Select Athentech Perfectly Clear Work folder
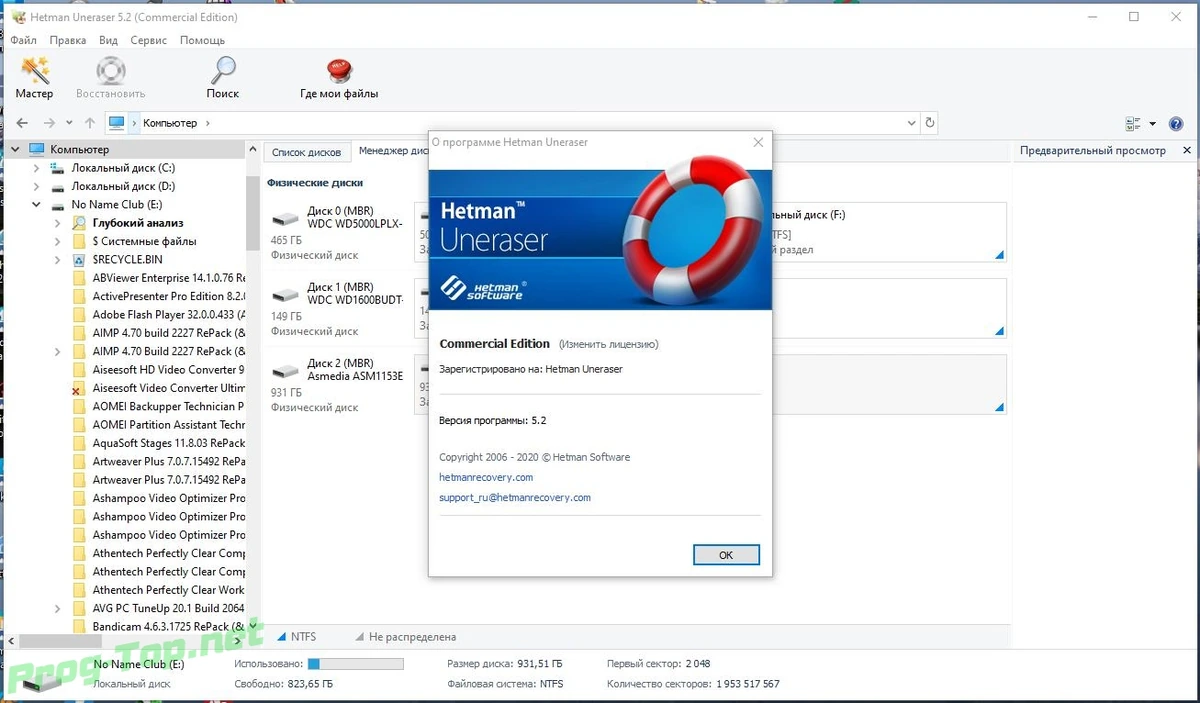The image size is (1200, 703). [169, 590]
